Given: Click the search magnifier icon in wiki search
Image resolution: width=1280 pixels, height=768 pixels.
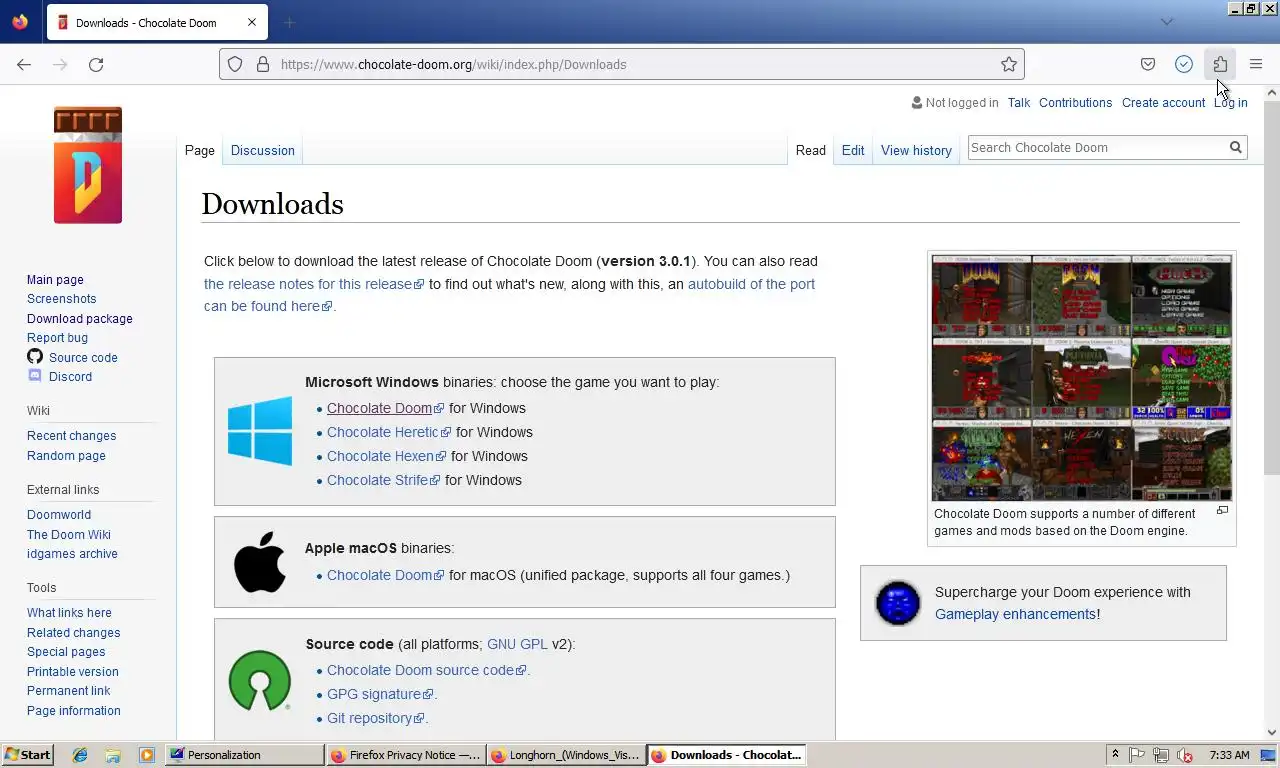Looking at the screenshot, I should pos(1236,147).
